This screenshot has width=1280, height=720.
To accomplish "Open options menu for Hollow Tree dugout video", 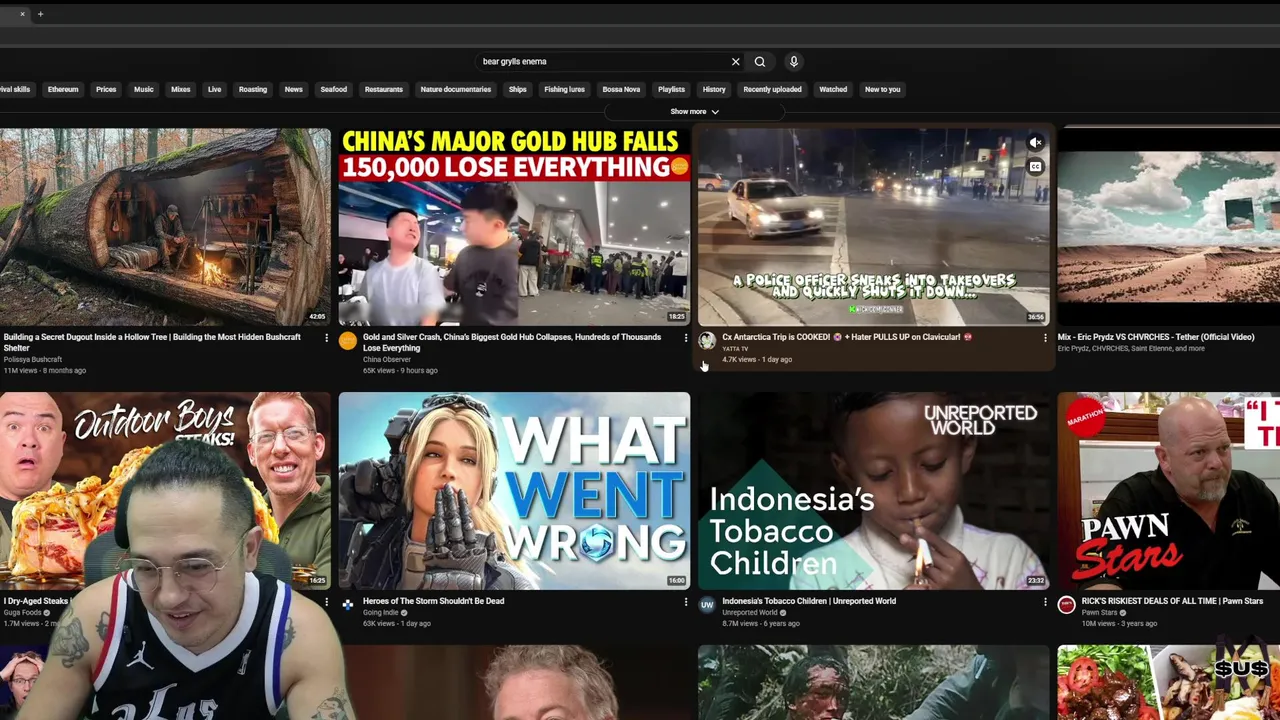I will [x=326, y=338].
